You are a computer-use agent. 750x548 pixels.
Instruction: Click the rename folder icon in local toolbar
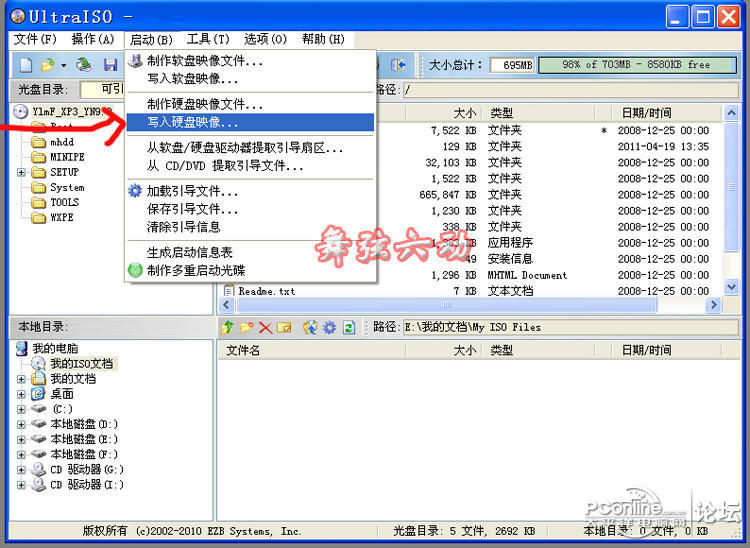click(284, 328)
